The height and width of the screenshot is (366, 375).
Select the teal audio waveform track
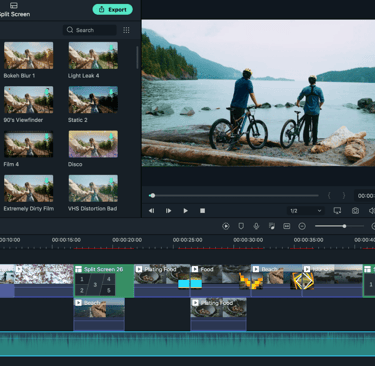click(x=187, y=344)
